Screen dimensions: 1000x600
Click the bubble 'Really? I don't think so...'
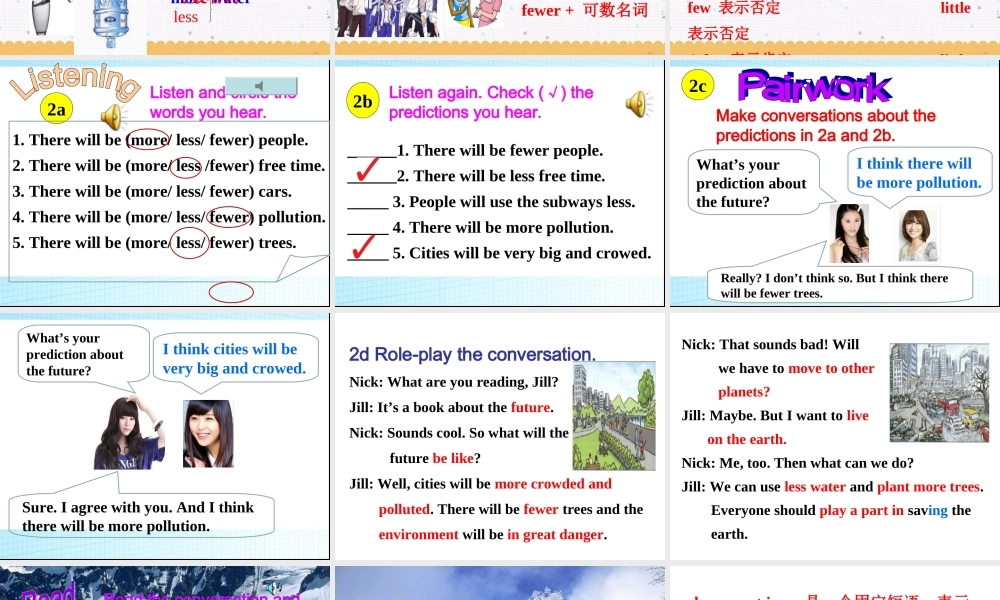tap(840, 285)
